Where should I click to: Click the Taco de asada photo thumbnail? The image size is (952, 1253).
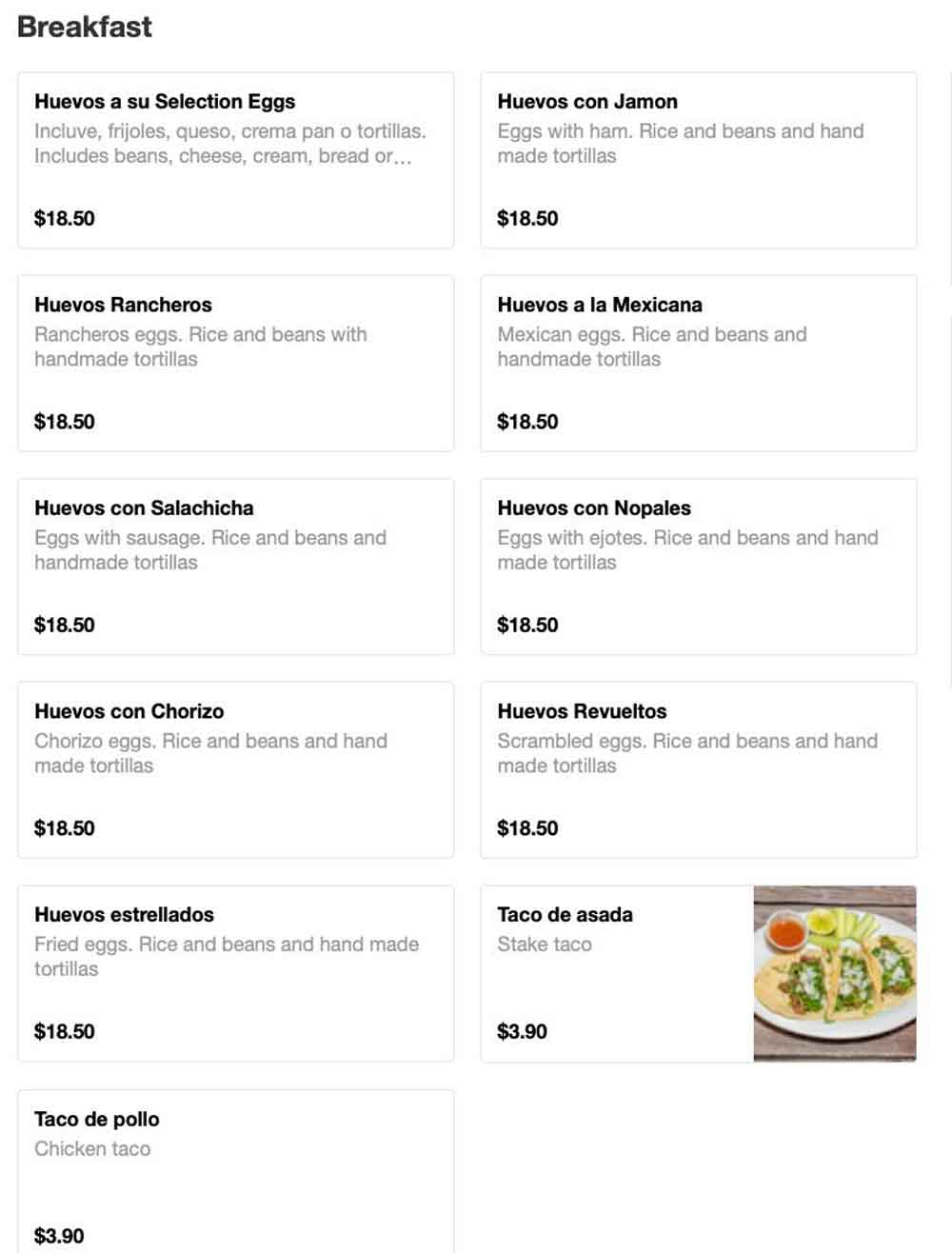coord(835,973)
